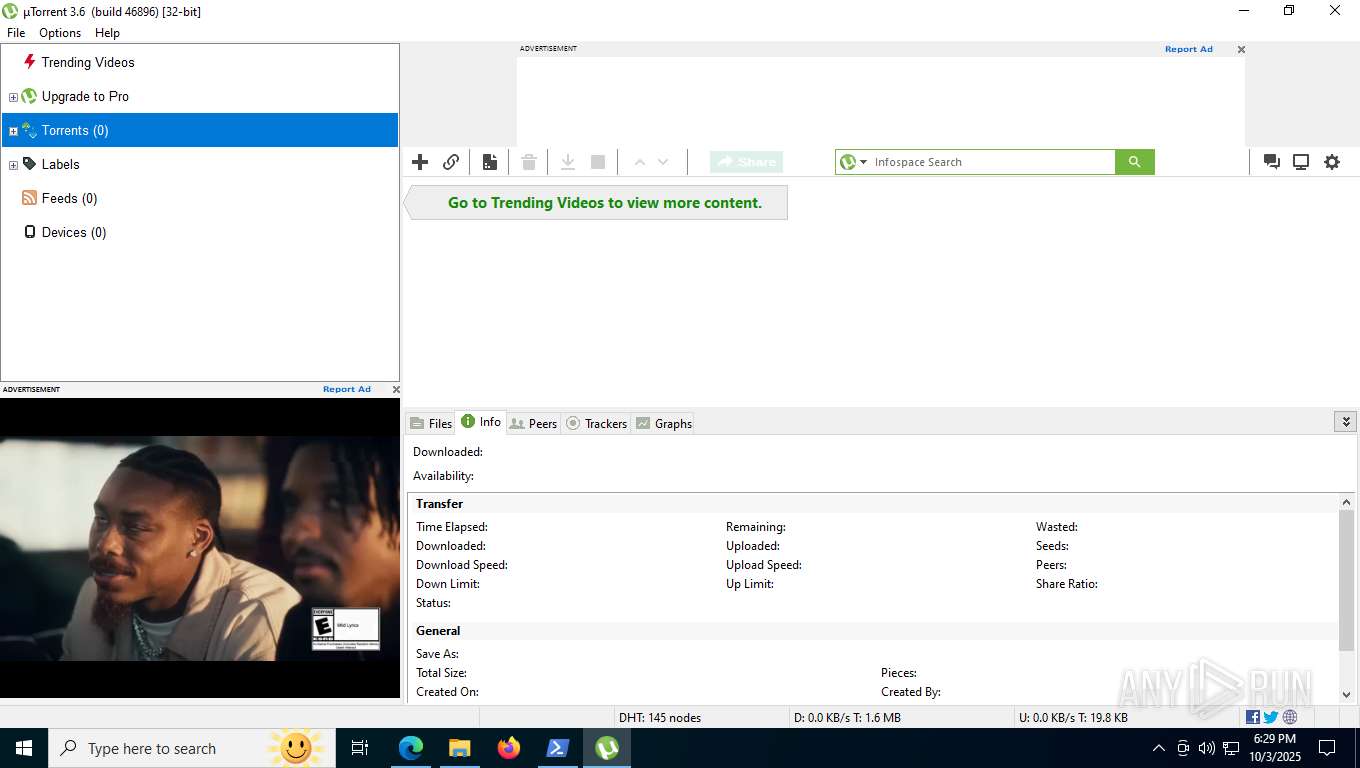Screen dimensions: 1360x768
Task: Select Devices (0) in sidebar
Action: pyautogui.click(x=74, y=232)
